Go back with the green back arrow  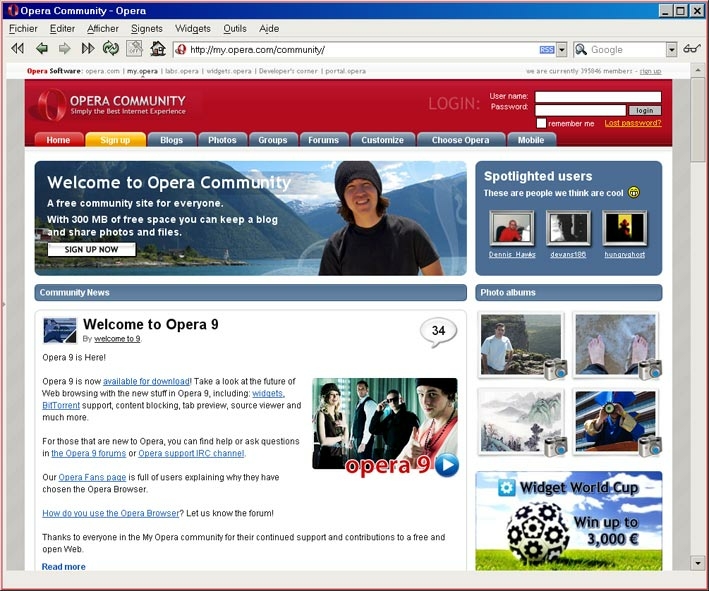click(x=42, y=48)
